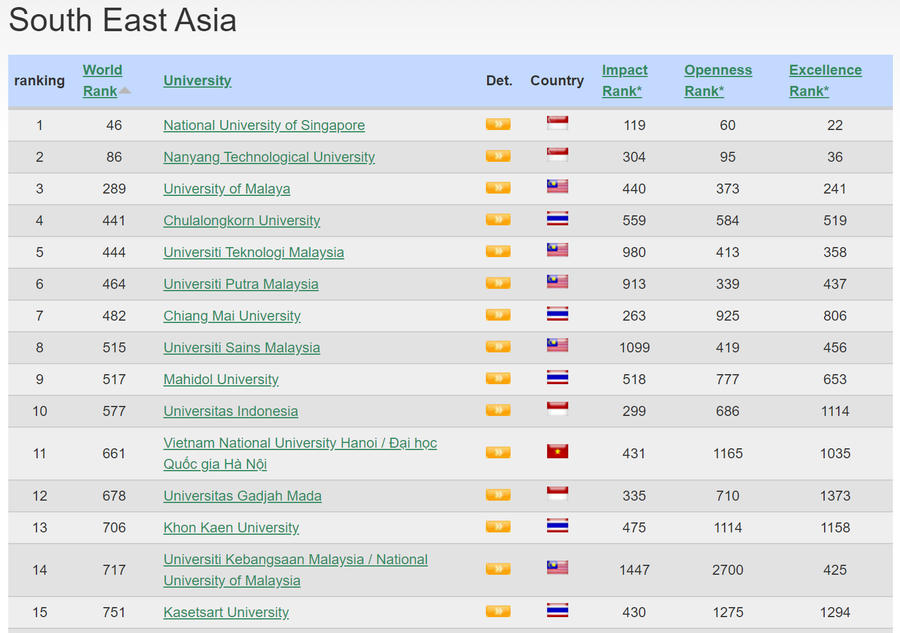Image resolution: width=900 pixels, height=633 pixels.
Task: Sort the table by Openness Rank
Action: coord(718,80)
